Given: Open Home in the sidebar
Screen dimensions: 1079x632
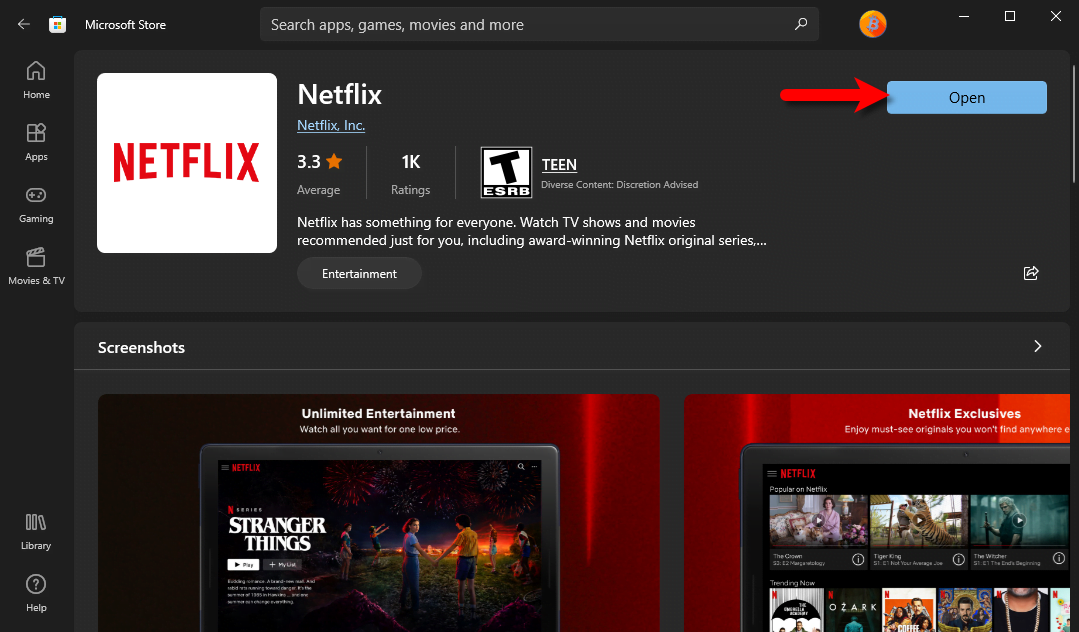Looking at the screenshot, I should point(36,81).
